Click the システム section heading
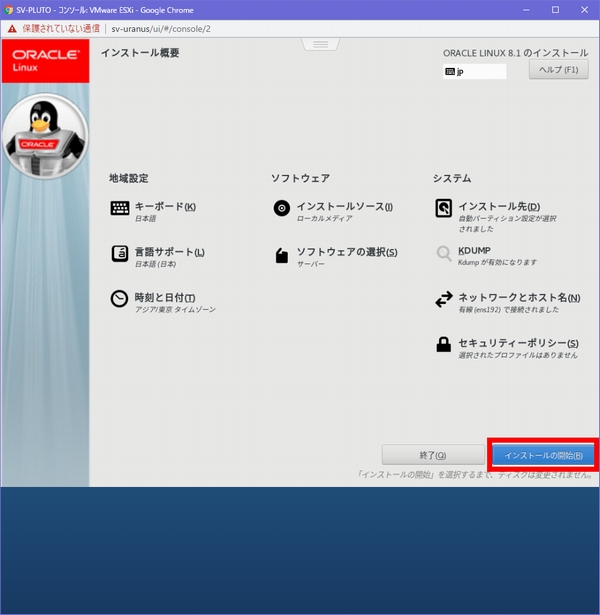Viewport: 600px width, 615px height. 452,178
